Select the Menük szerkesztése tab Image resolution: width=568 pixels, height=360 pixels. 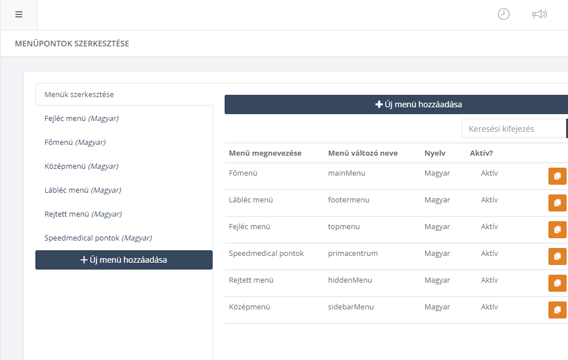pos(124,95)
